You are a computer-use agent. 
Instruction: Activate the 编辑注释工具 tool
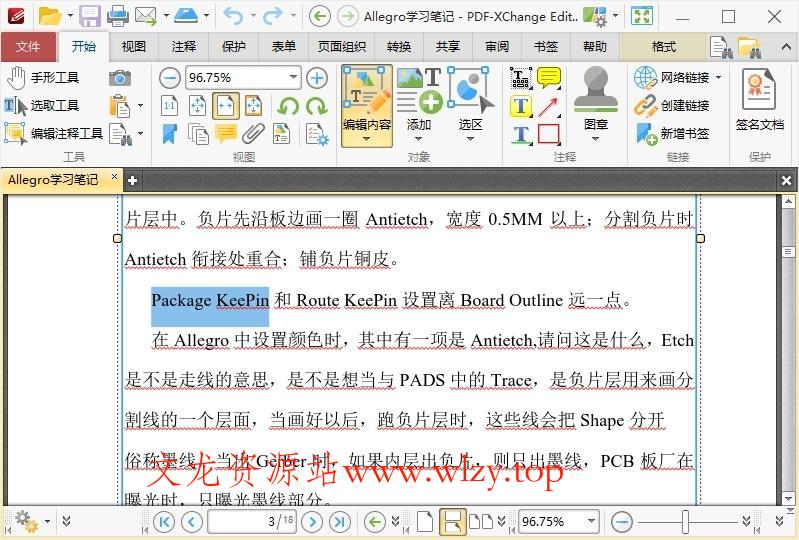click(53, 134)
